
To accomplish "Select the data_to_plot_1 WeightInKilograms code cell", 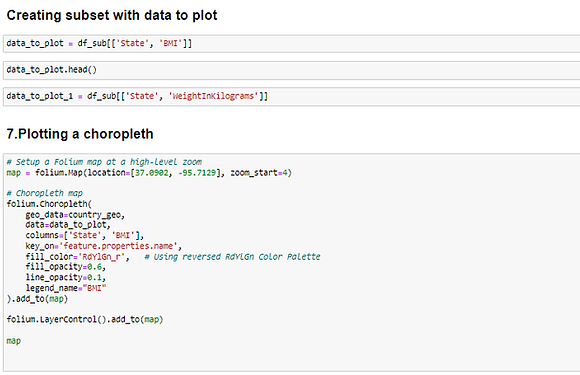I will (291, 97).
